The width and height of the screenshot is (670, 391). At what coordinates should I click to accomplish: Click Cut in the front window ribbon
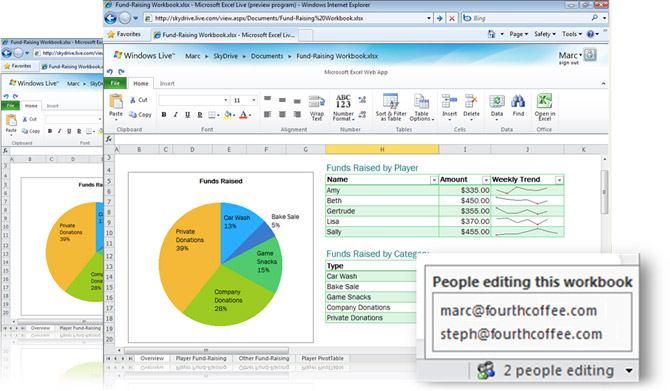[138, 100]
